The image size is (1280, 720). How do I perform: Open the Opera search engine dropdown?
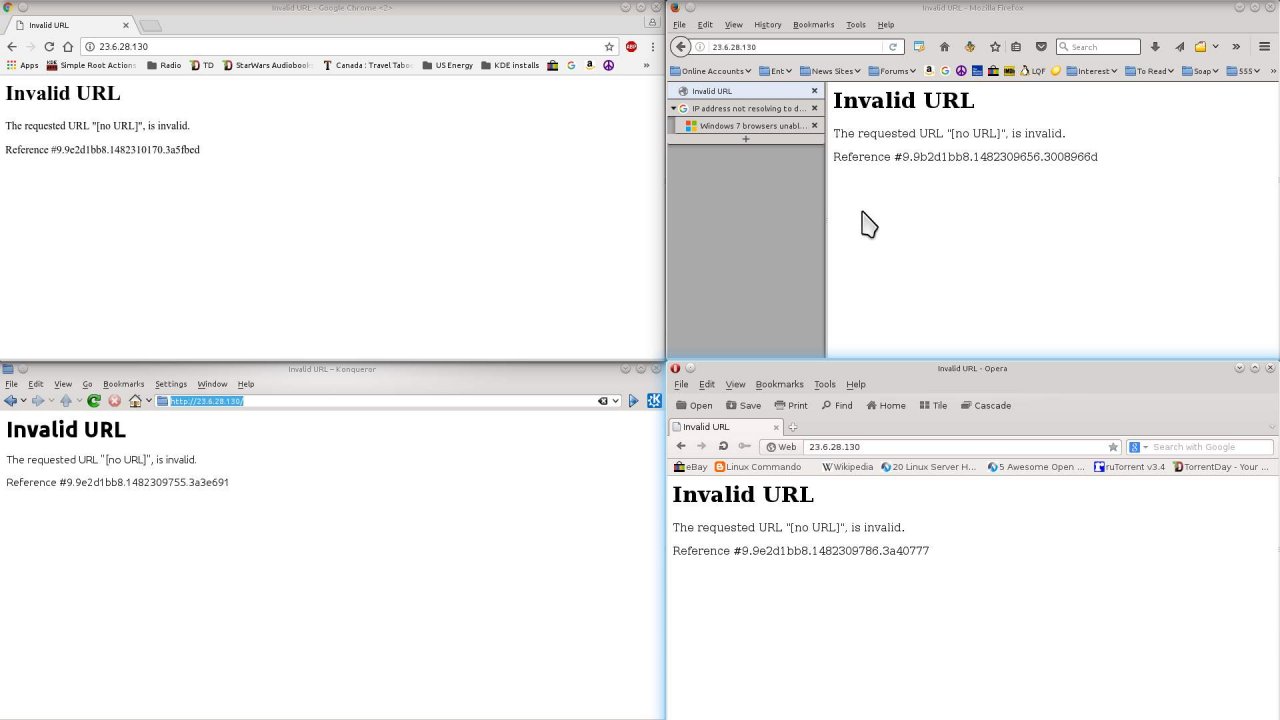1139,447
